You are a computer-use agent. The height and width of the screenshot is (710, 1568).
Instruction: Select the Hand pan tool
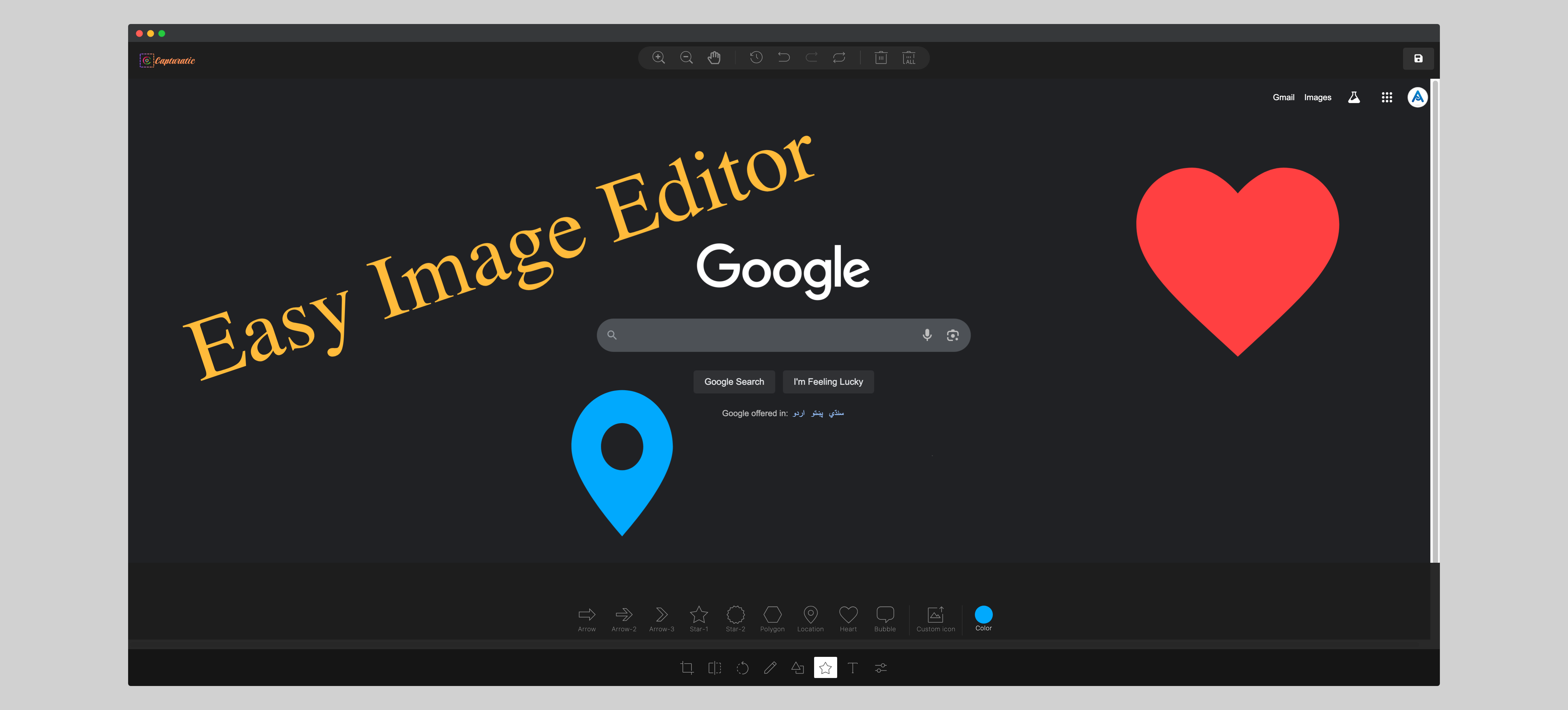click(x=714, y=58)
